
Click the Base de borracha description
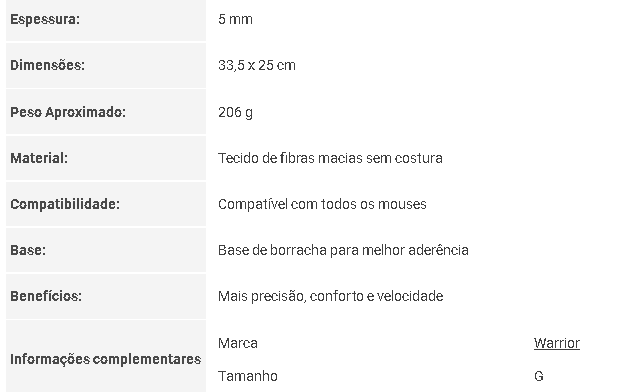point(343,250)
